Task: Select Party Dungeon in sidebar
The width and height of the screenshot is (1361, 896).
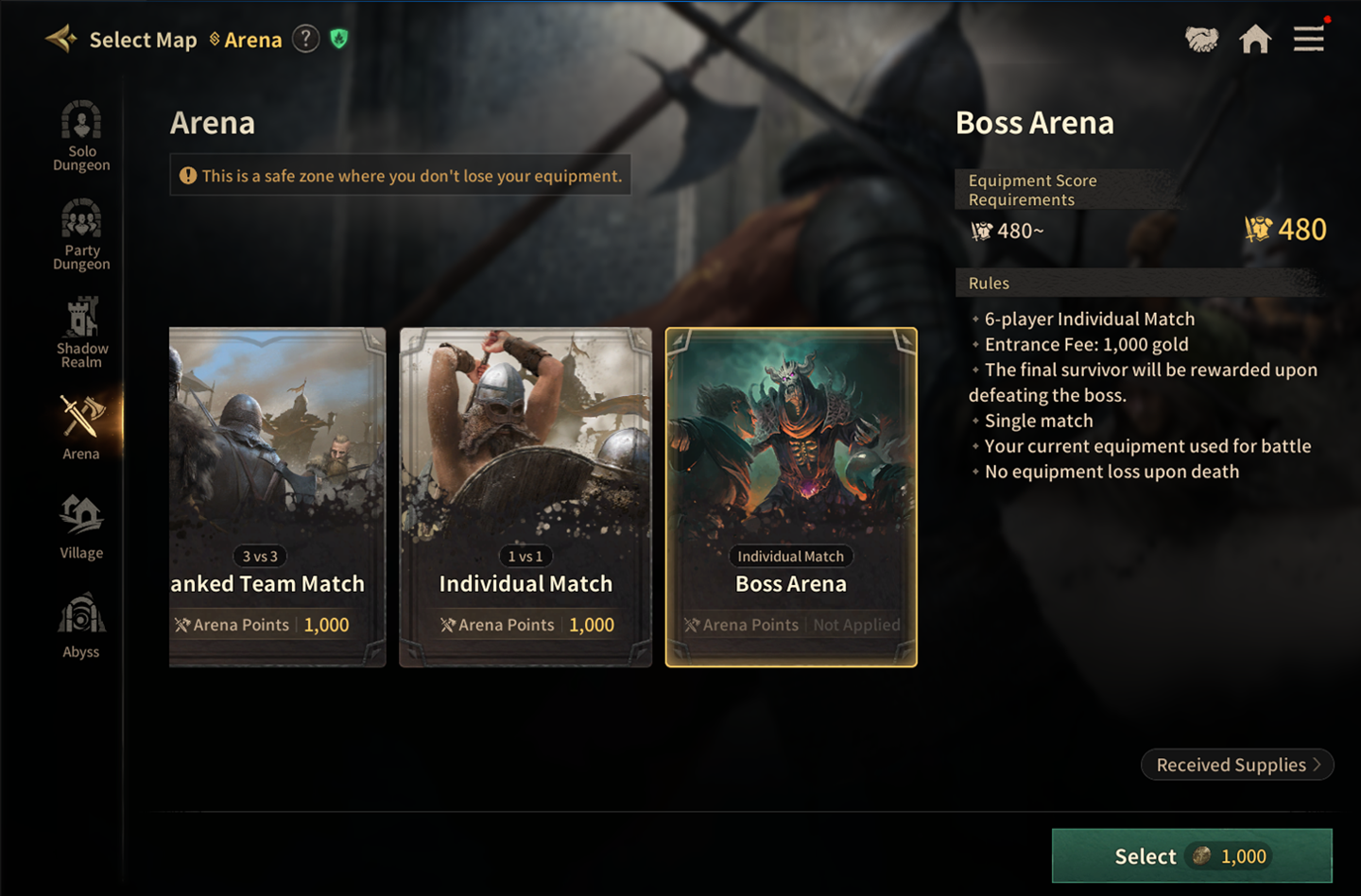Action: click(81, 234)
